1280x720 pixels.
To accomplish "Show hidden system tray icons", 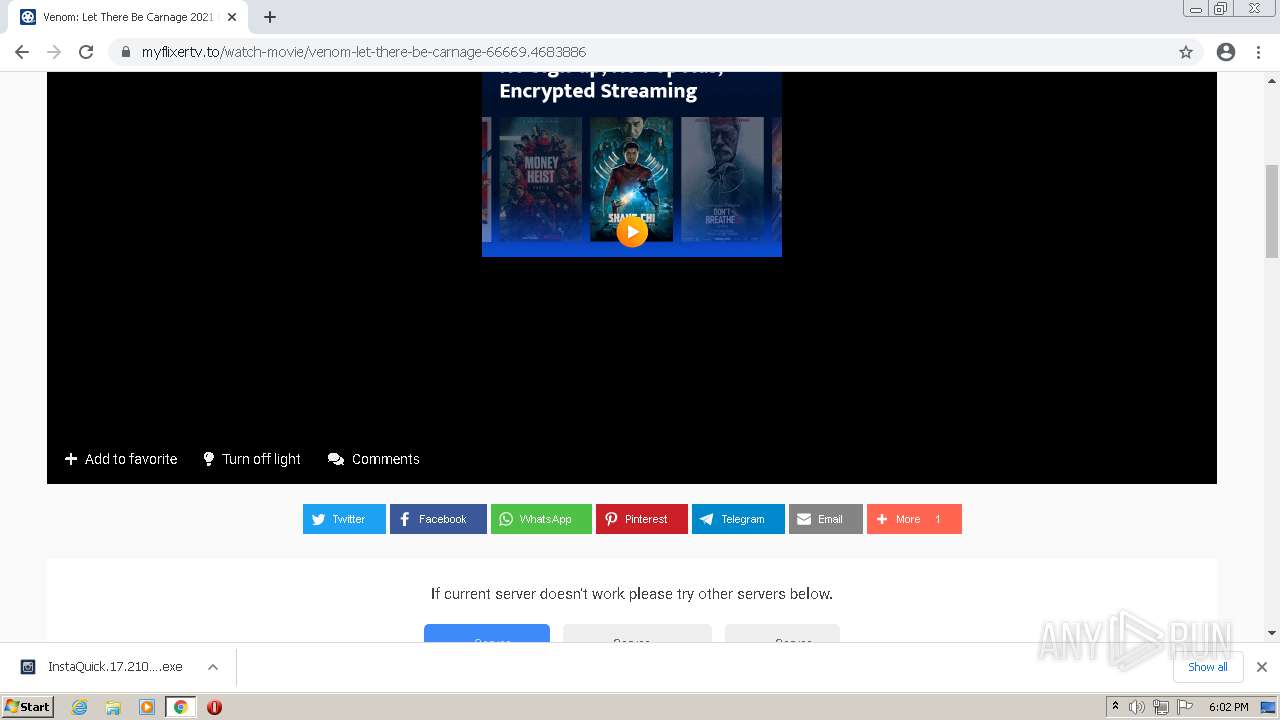I will pos(1115,707).
